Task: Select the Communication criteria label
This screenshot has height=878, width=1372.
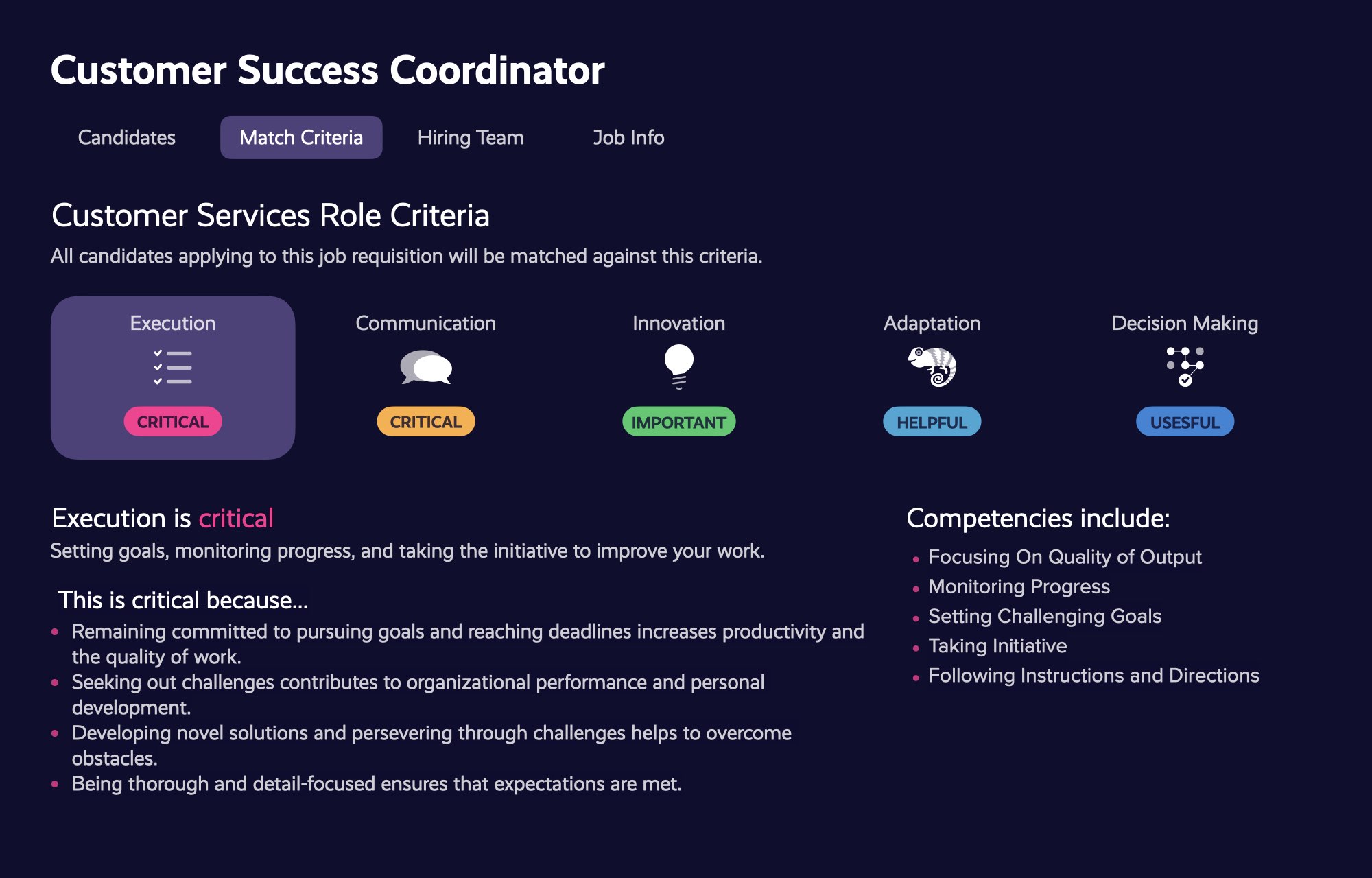Action: click(x=426, y=323)
